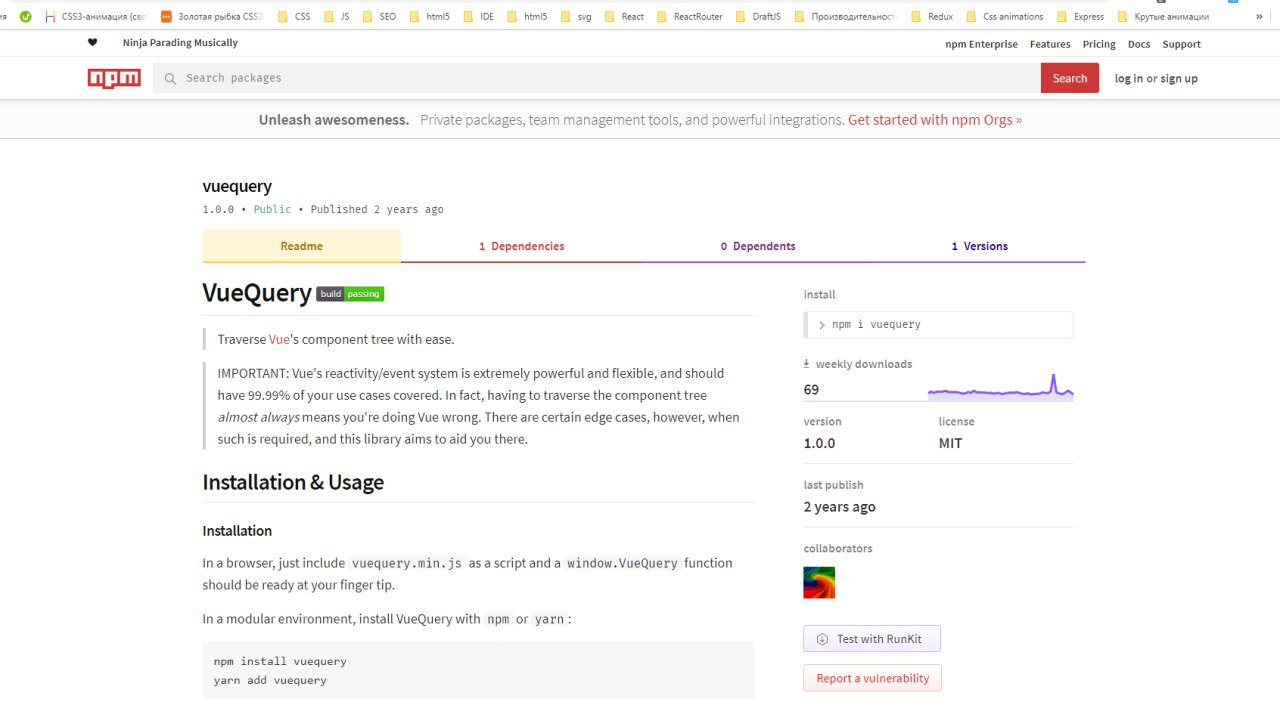Click Get started with npm Orgs link
Screen dimensions: 1280x705
click(x=935, y=119)
